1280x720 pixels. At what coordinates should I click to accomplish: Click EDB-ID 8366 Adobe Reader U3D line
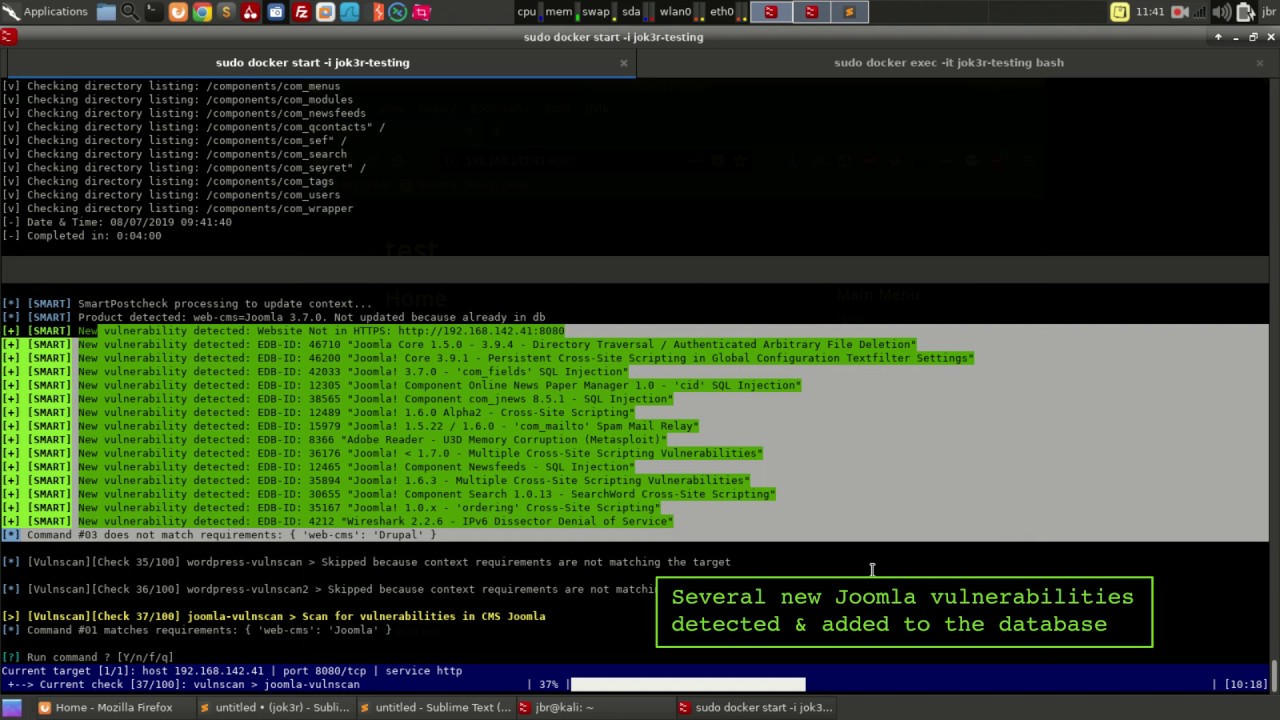(x=334, y=440)
